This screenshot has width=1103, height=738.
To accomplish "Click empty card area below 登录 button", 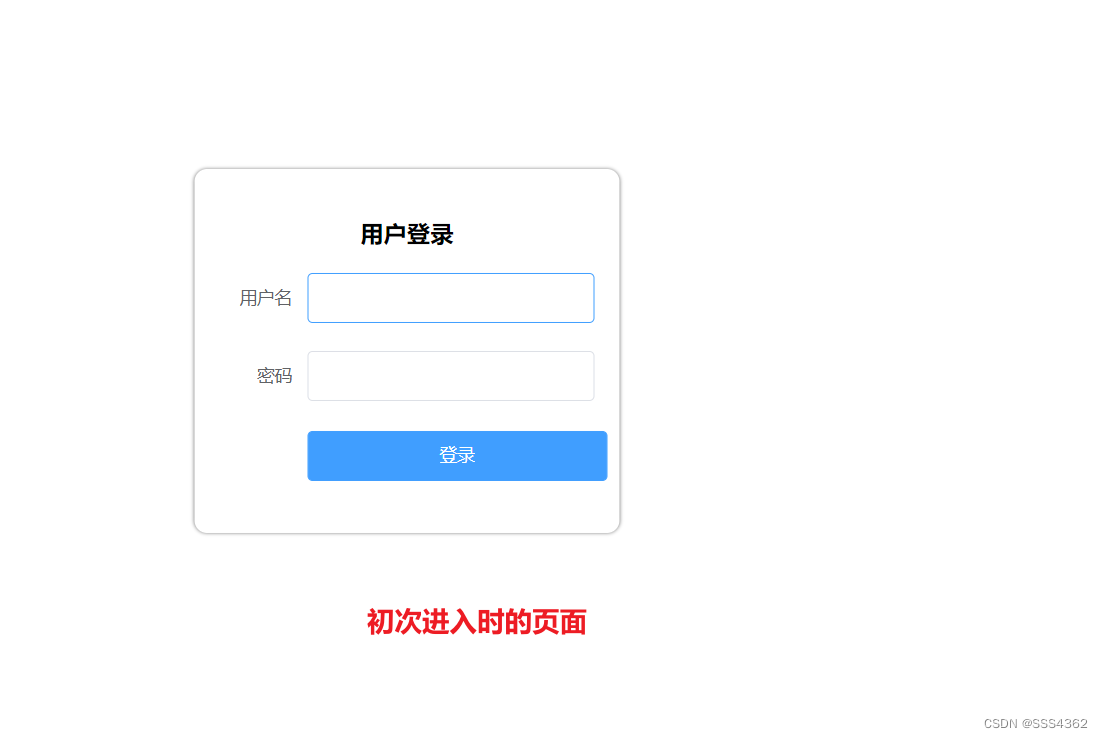I will pos(407,507).
